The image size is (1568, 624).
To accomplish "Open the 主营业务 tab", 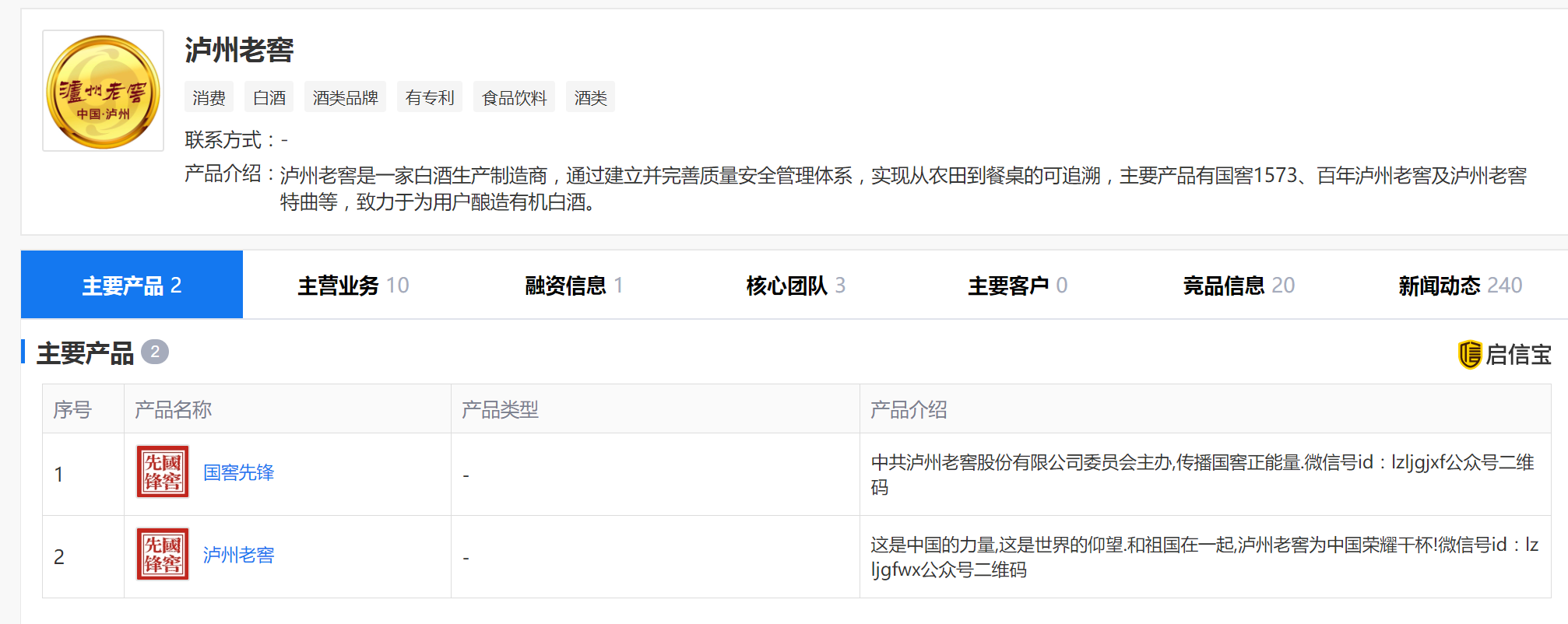I will [x=353, y=286].
